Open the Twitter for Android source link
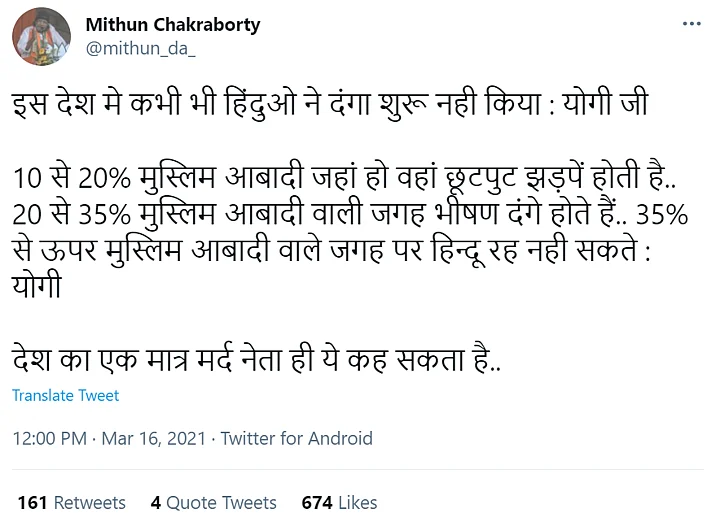The height and width of the screenshot is (526, 720). tap(297, 438)
